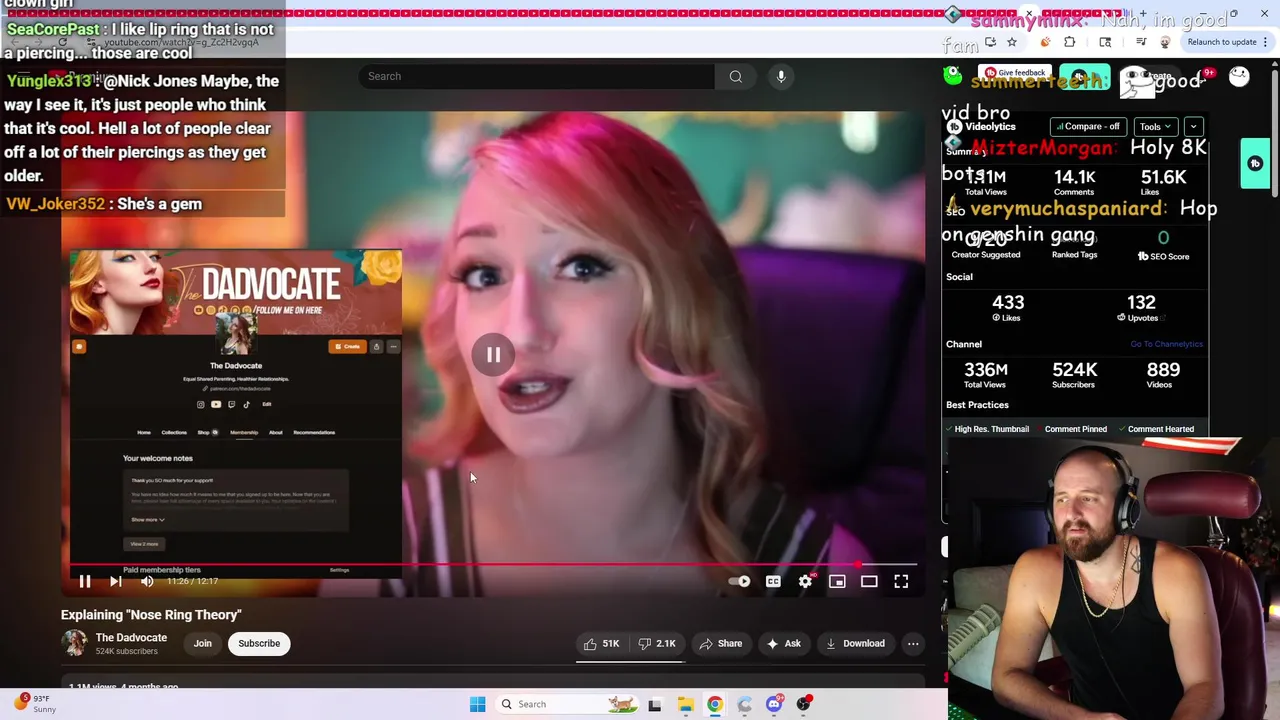Open Google Chrome taskbar icon
The height and width of the screenshot is (720, 1280).
click(715, 704)
